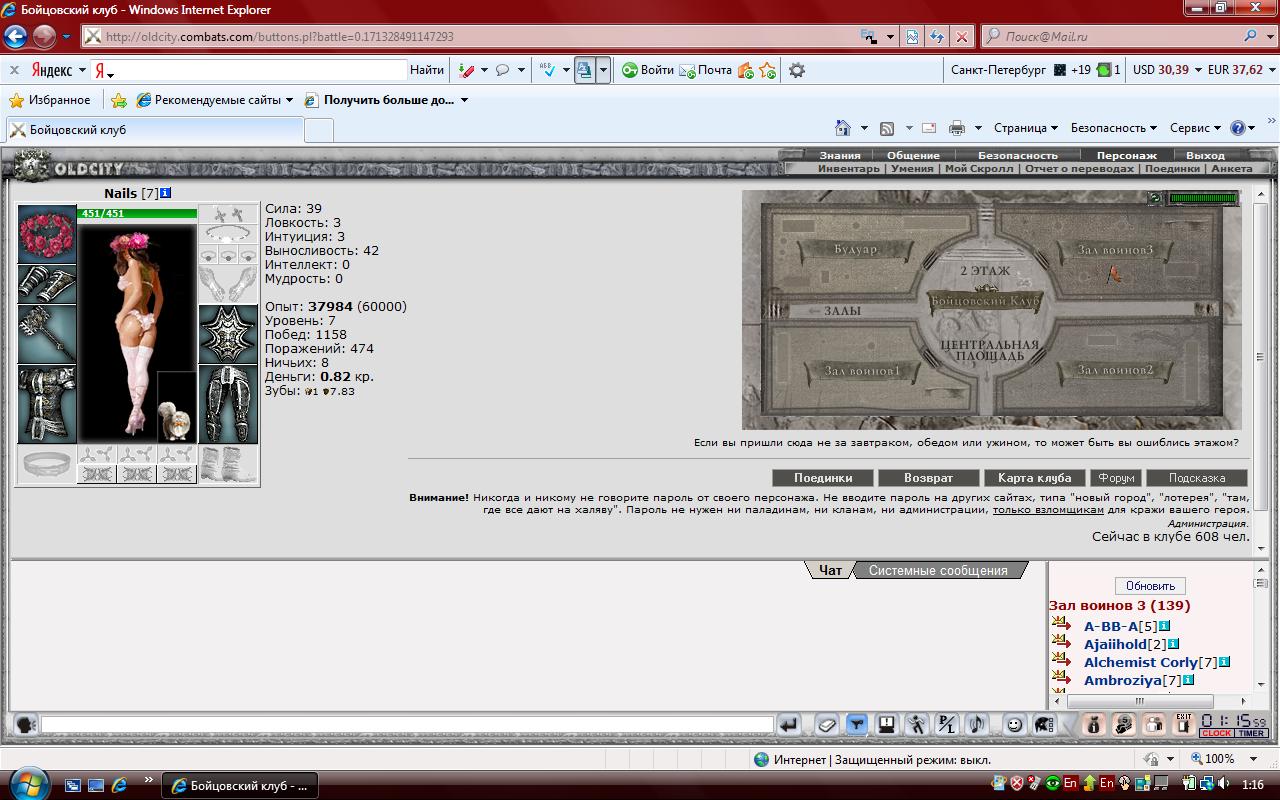Click the Возврат button

[928, 478]
